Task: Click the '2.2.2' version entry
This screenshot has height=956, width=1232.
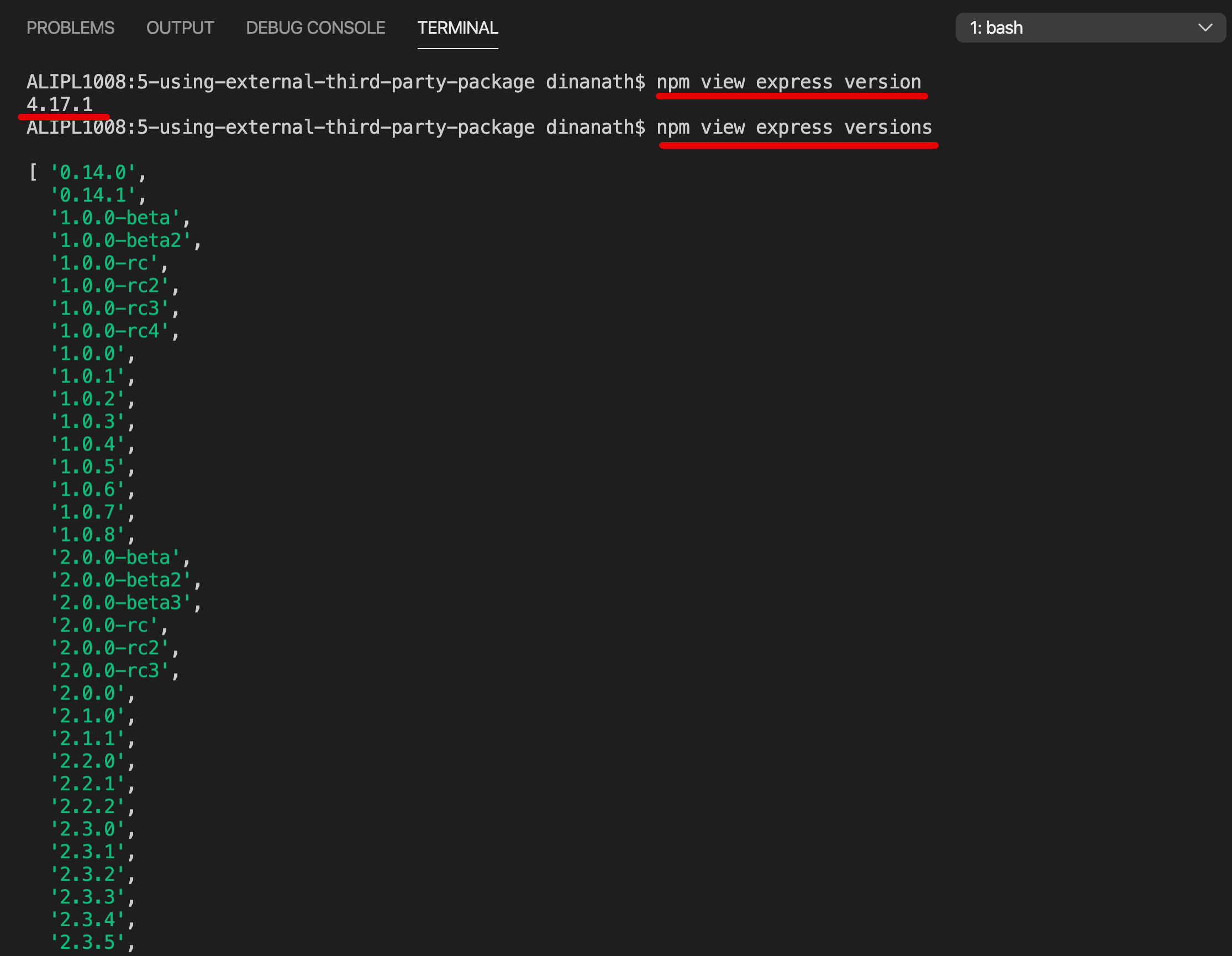Action: click(x=87, y=806)
